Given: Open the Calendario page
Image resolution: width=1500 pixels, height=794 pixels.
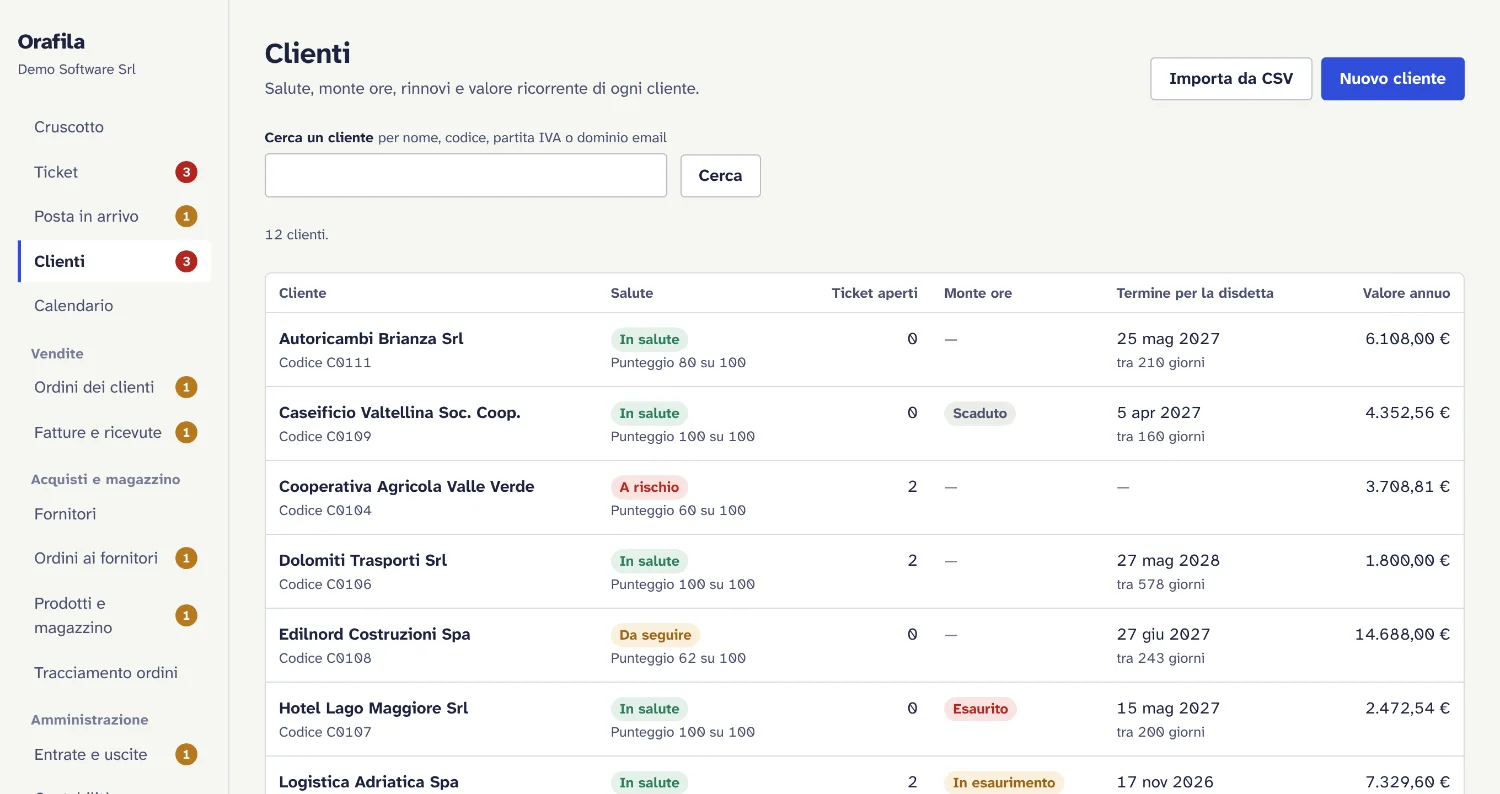Looking at the screenshot, I should pos(114,306).
